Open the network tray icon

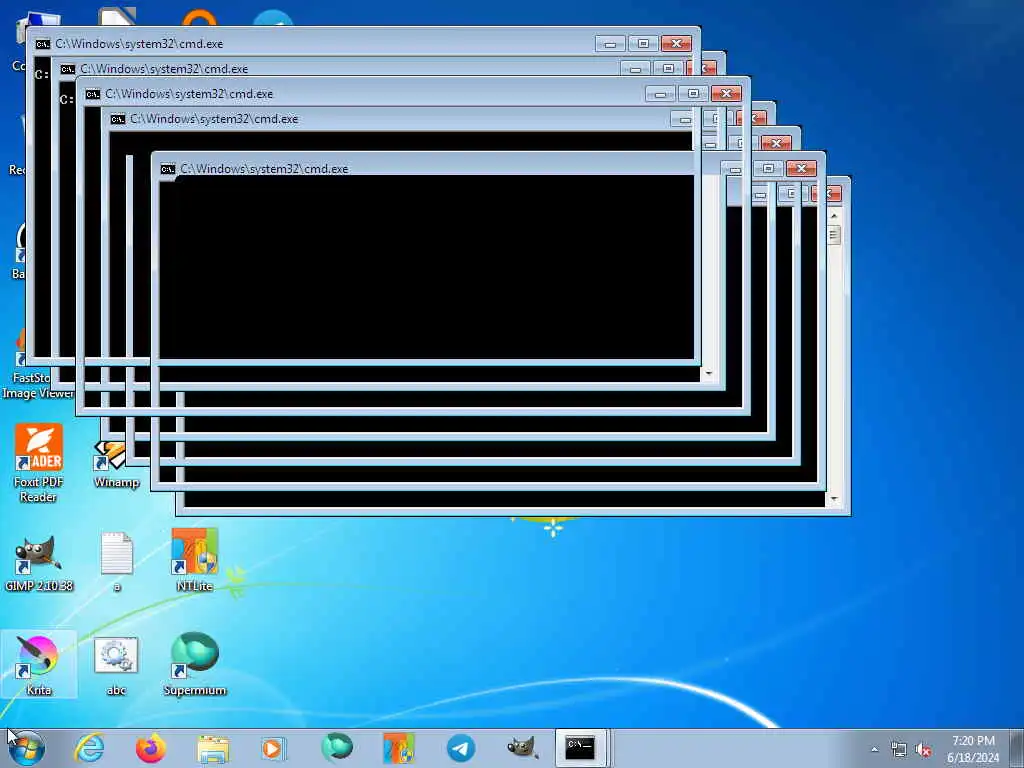coord(899,750)
